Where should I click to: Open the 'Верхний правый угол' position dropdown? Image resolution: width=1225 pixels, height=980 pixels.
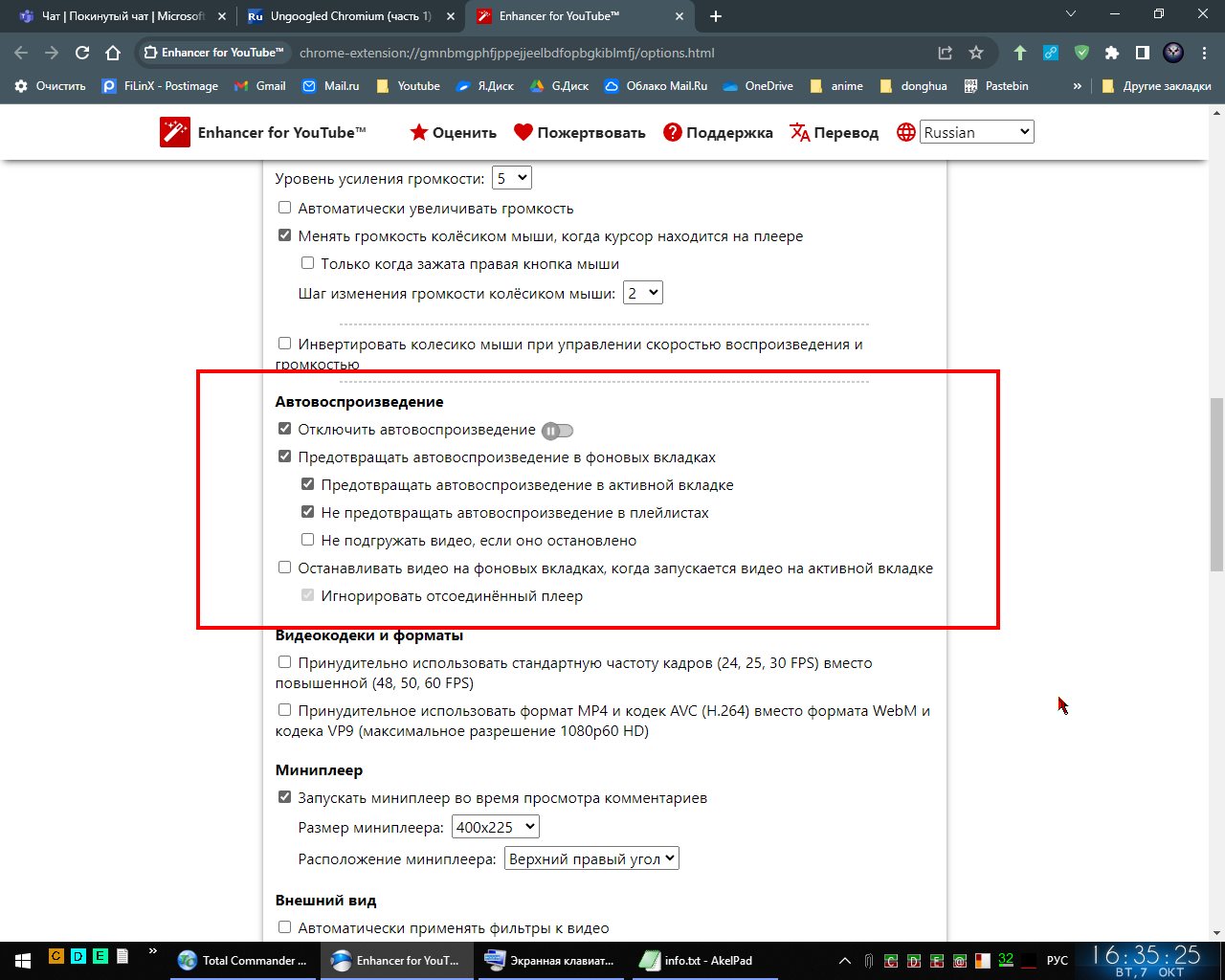point(591,858)
